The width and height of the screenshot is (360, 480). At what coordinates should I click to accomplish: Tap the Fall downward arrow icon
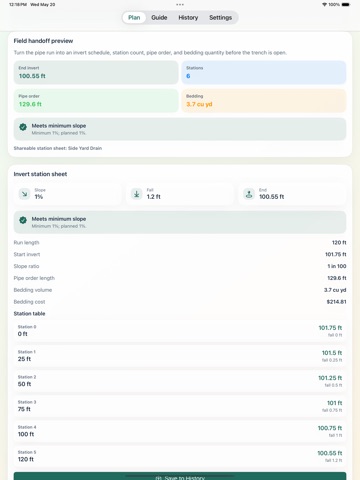coord(136,194)
